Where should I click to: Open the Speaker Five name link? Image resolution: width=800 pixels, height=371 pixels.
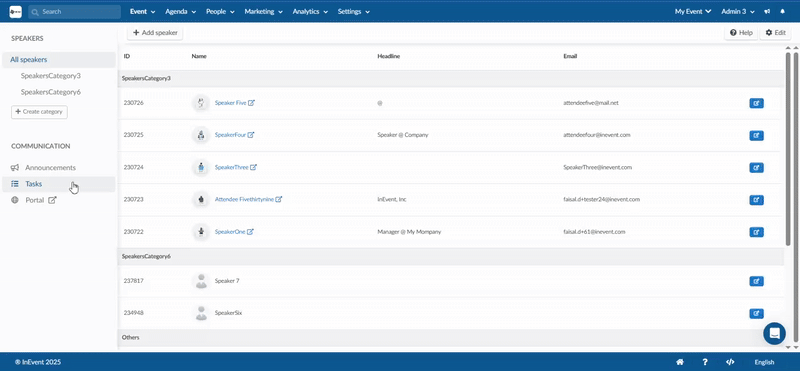tap(231, 103)
